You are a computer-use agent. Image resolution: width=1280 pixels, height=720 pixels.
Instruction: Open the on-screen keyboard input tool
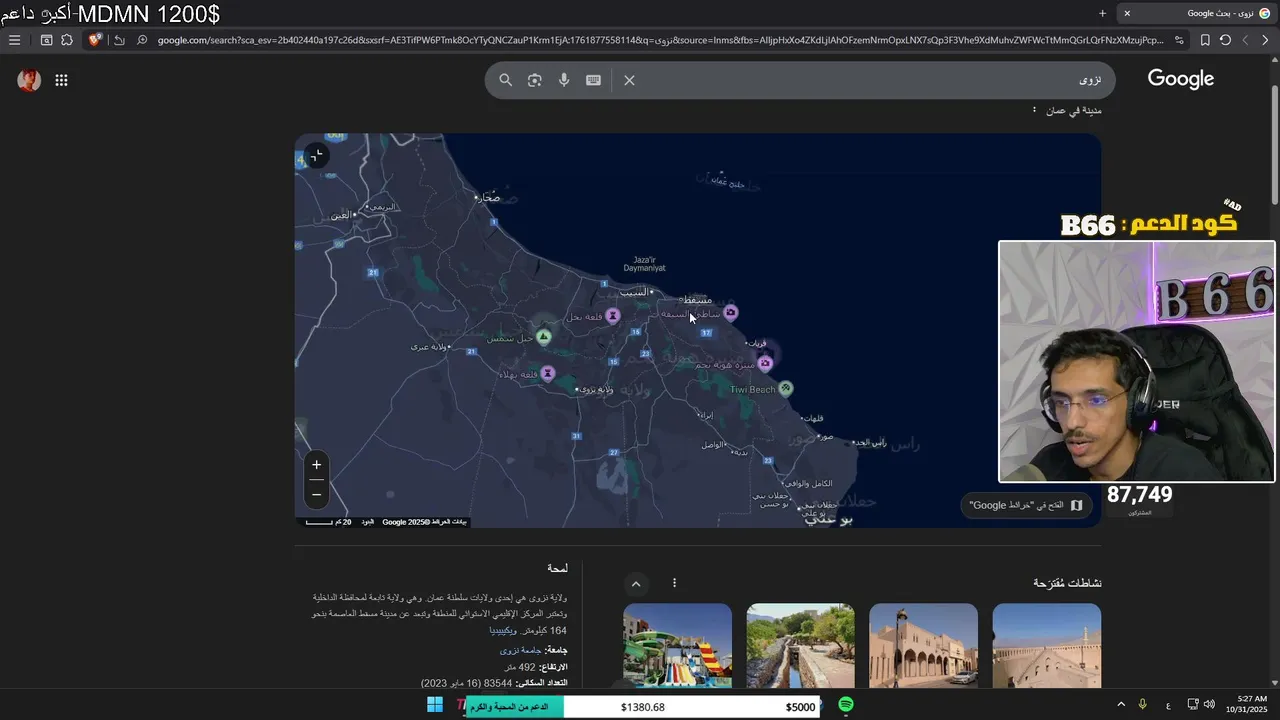coord(593,80)
